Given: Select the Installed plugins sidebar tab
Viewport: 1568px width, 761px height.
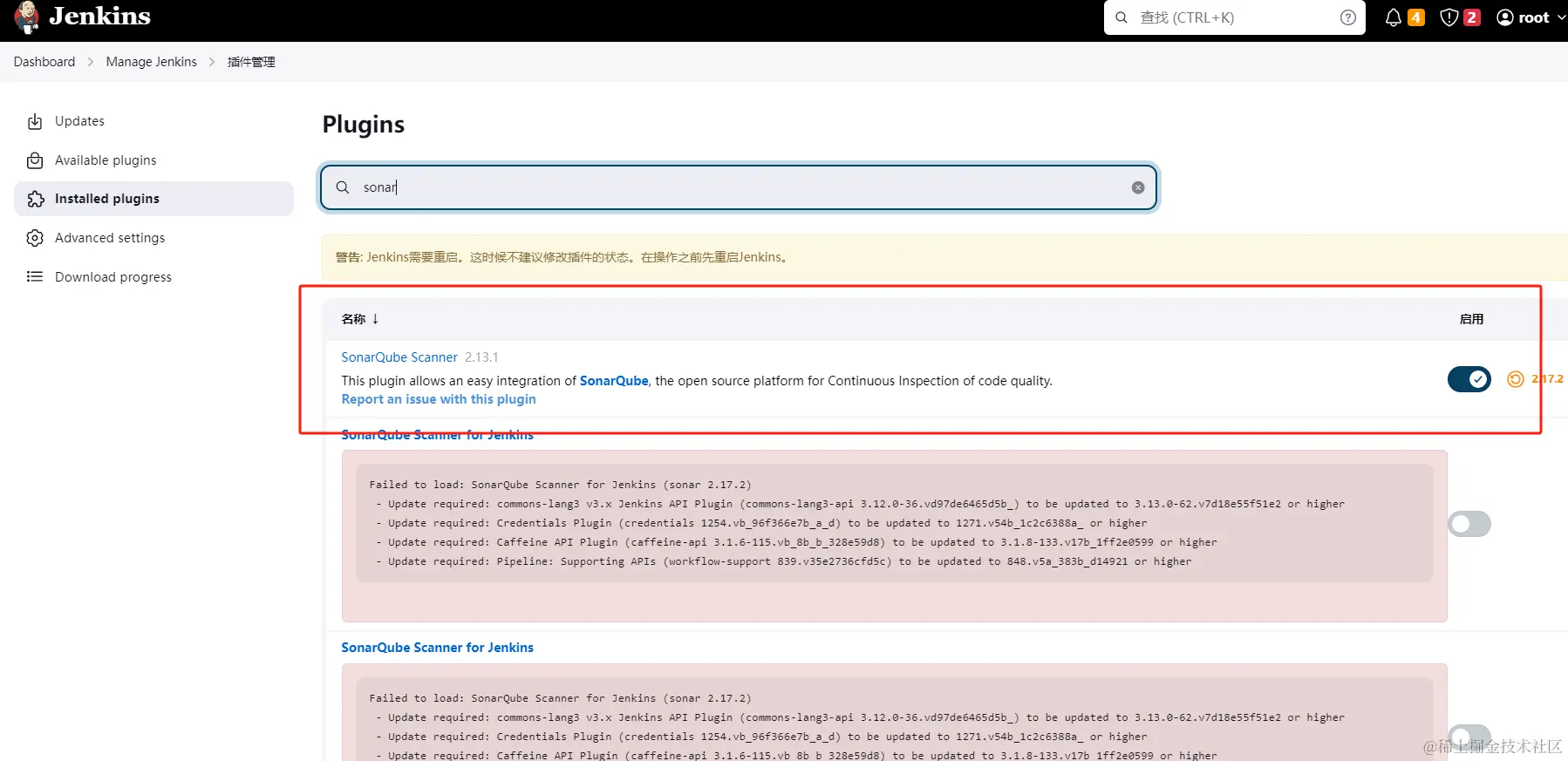Looking at the screenshot, I should pos(153,199).
